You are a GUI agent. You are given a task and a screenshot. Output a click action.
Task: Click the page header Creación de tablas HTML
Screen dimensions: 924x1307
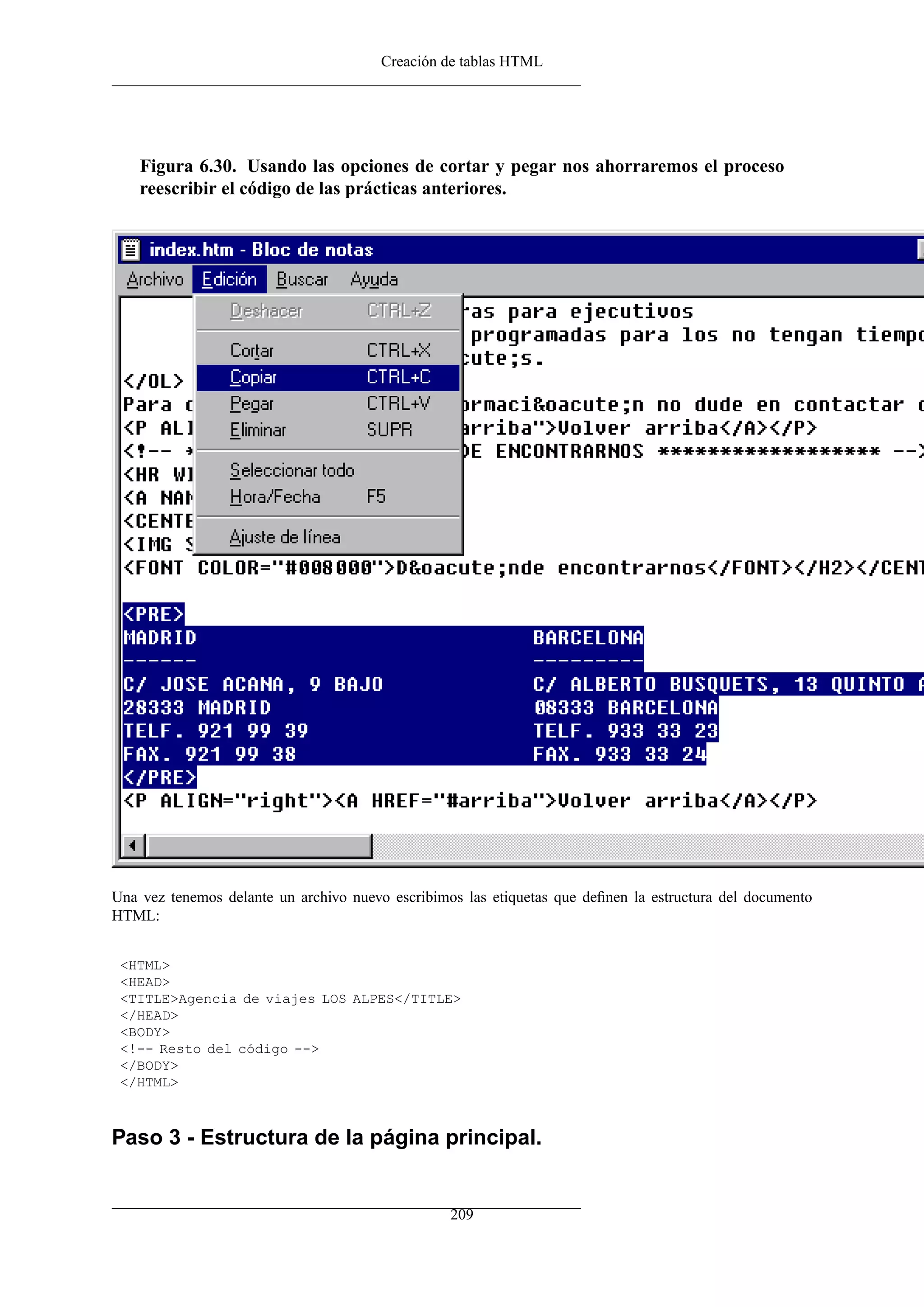pos(462,61)
